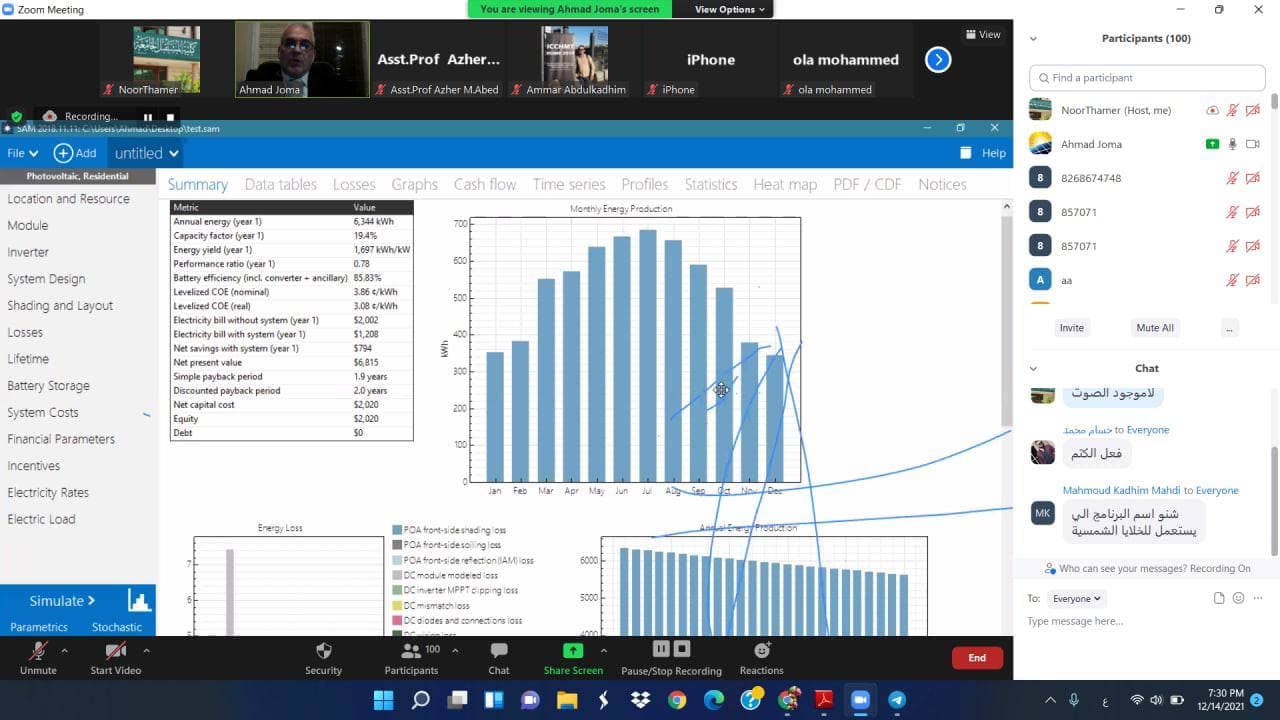Image resolution: width=1280 pixels, height=720 pixels.
Task: Open Telegram from the Windows taskbar
Action: point(897,700)
